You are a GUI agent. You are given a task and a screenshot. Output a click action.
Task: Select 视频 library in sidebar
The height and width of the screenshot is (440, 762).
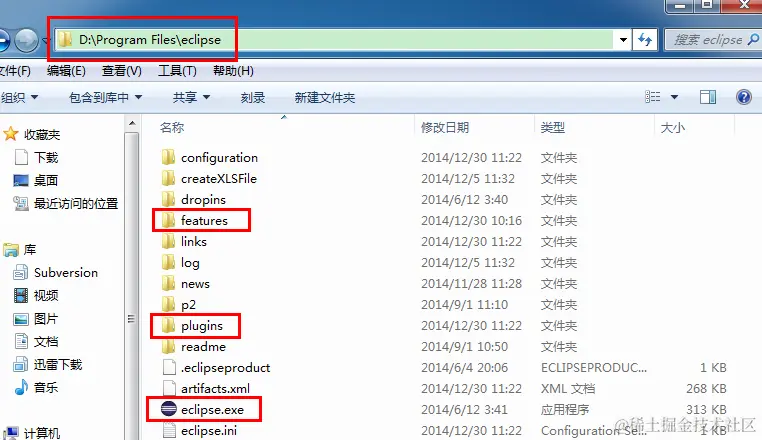(x=46, y=295)
